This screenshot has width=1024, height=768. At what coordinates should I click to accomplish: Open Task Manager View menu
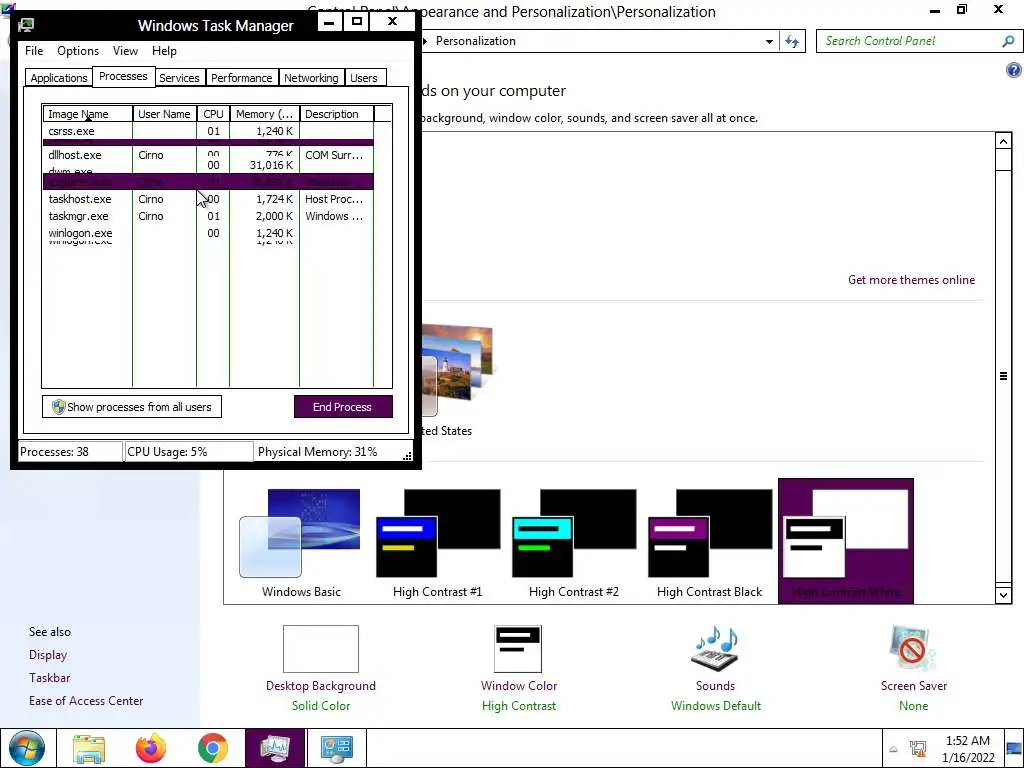pos(125,51)
